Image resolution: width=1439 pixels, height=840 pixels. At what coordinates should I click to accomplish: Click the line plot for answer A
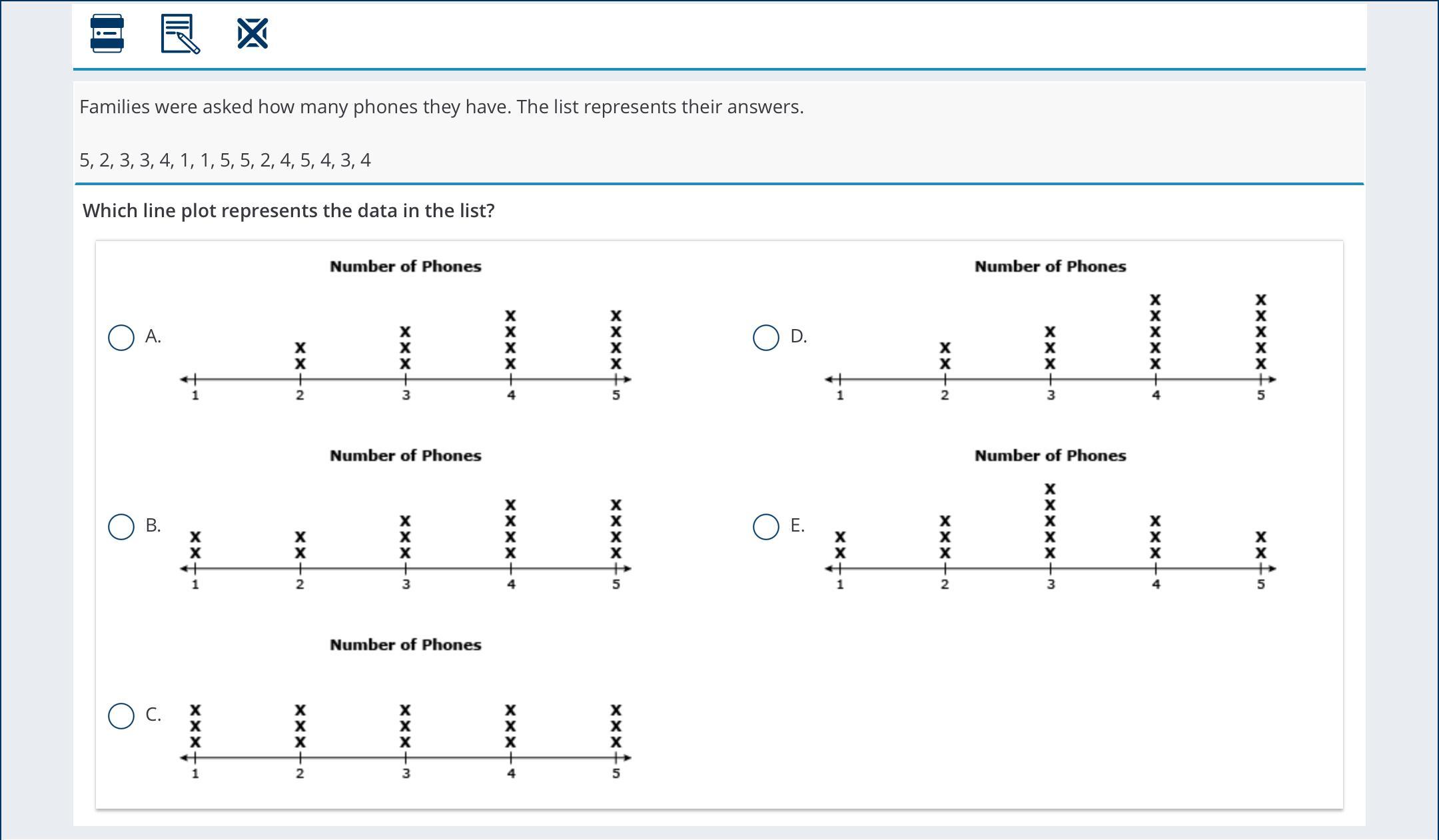point(405,333)
